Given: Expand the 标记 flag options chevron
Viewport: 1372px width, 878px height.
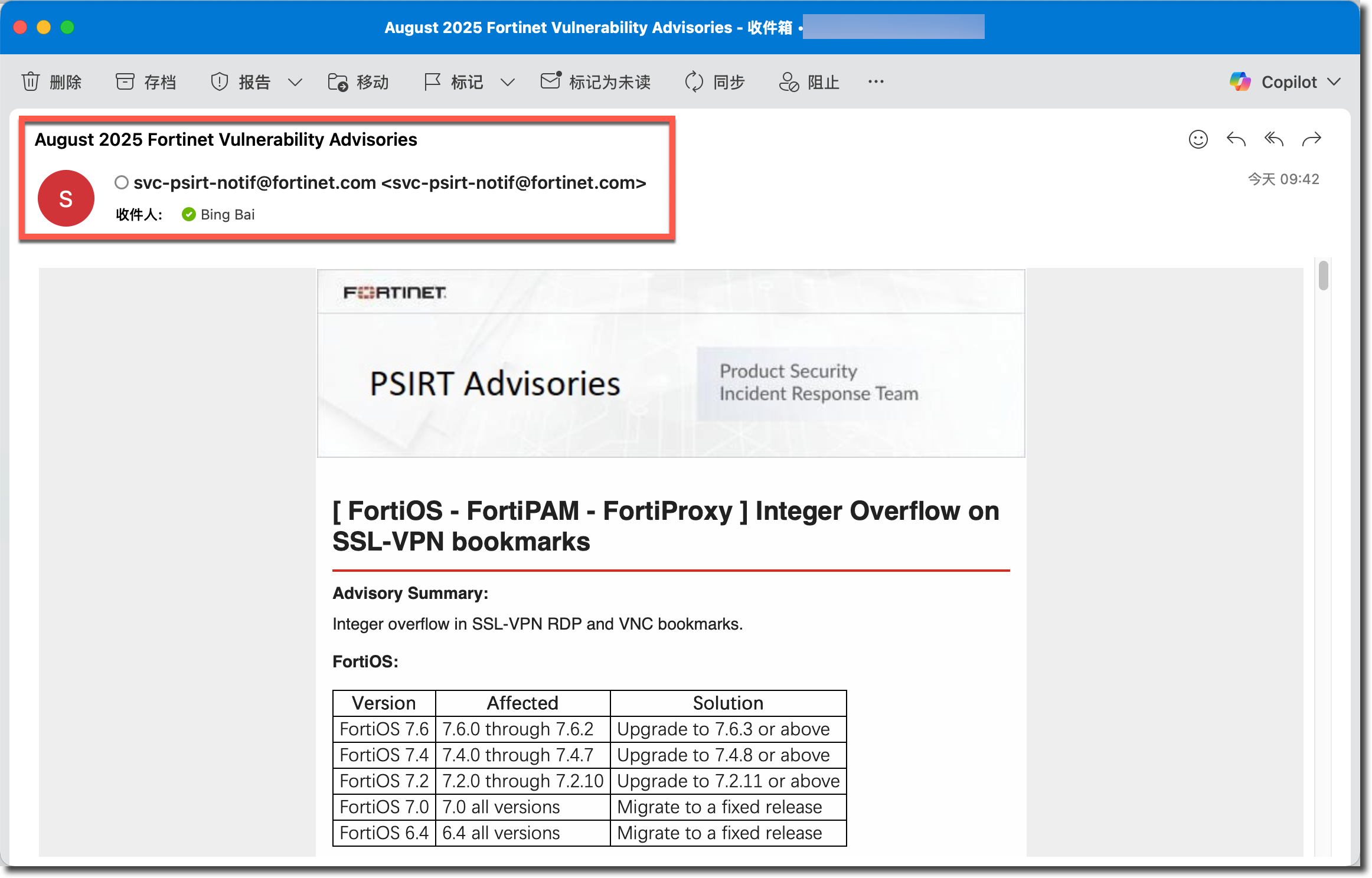Looking at the screenshot, I should [508, 82].
